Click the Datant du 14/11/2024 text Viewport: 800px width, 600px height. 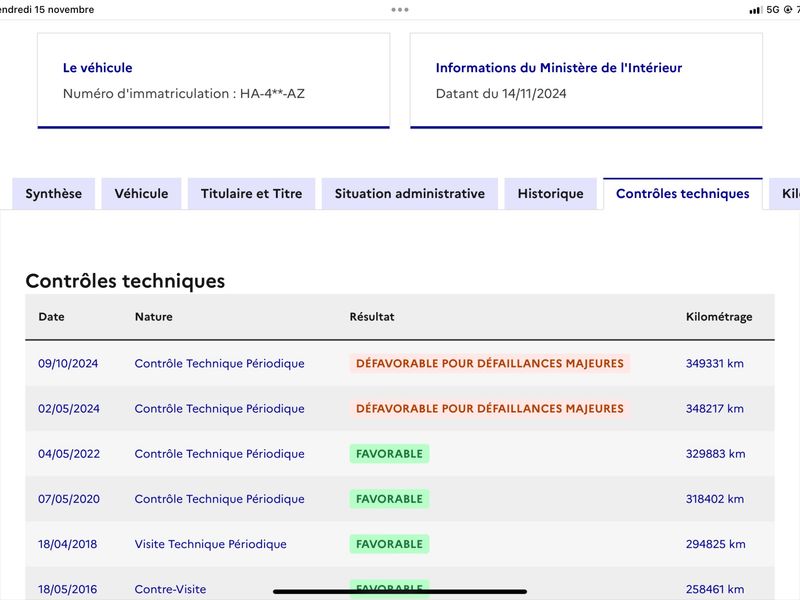pos(501,94)
